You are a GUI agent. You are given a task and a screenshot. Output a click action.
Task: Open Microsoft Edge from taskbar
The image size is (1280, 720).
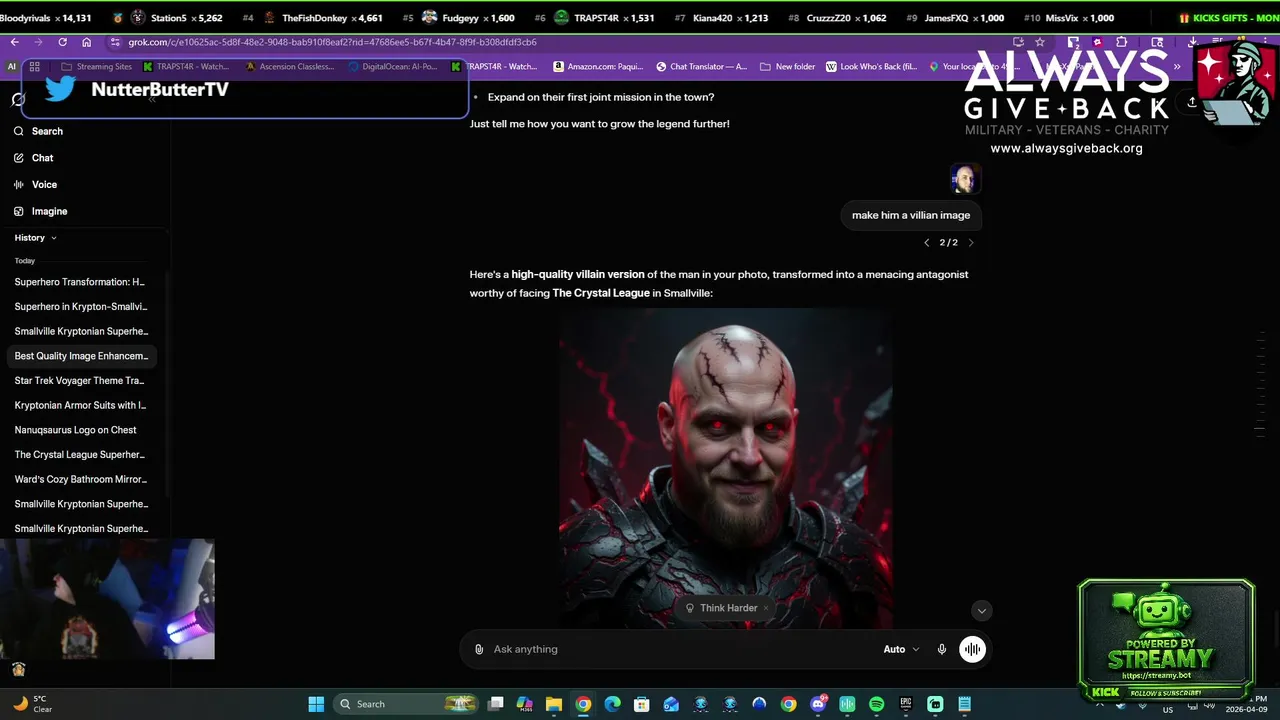point(612,704)
